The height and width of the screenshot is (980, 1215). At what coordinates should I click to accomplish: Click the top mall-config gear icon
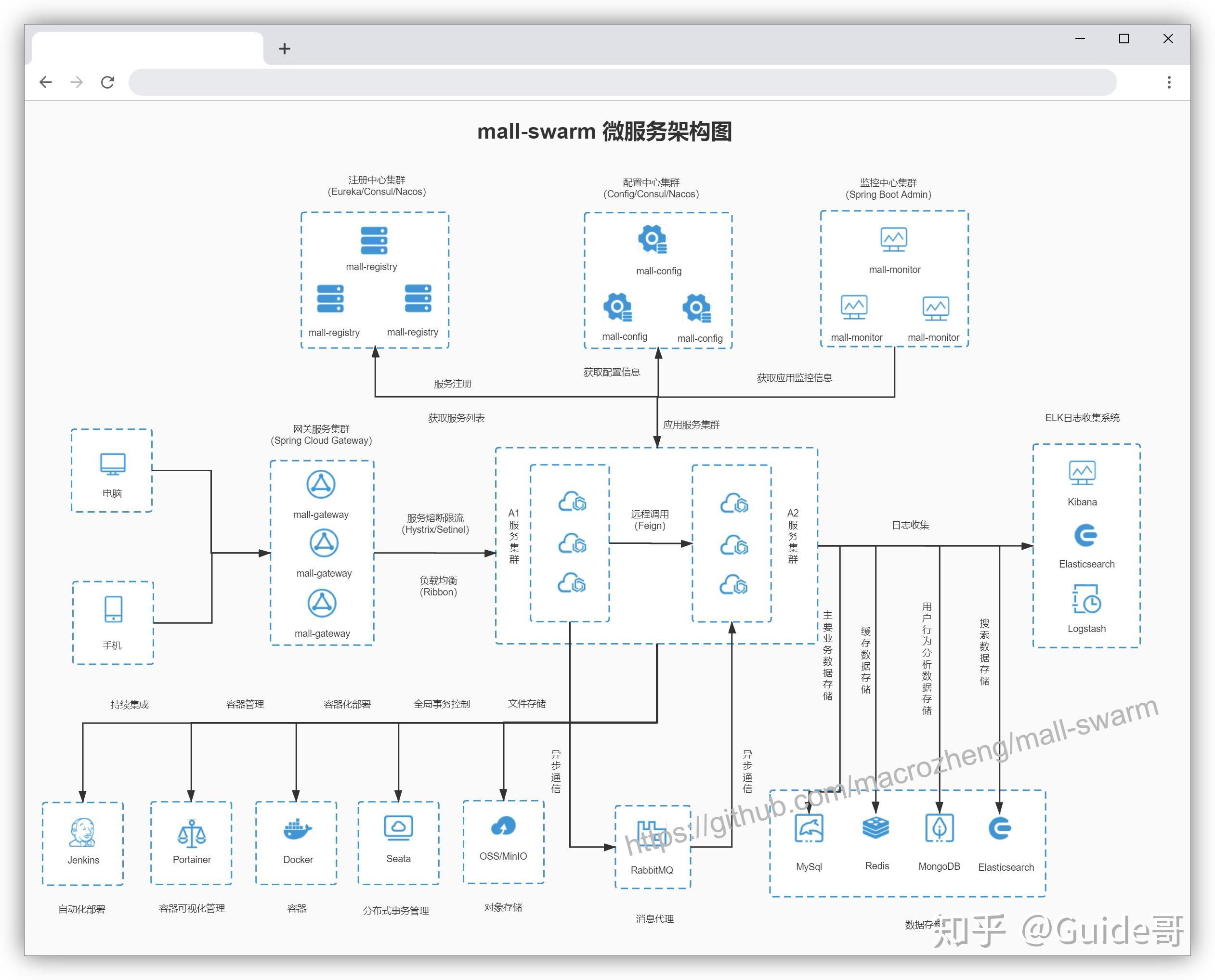[x=653, y=239]
